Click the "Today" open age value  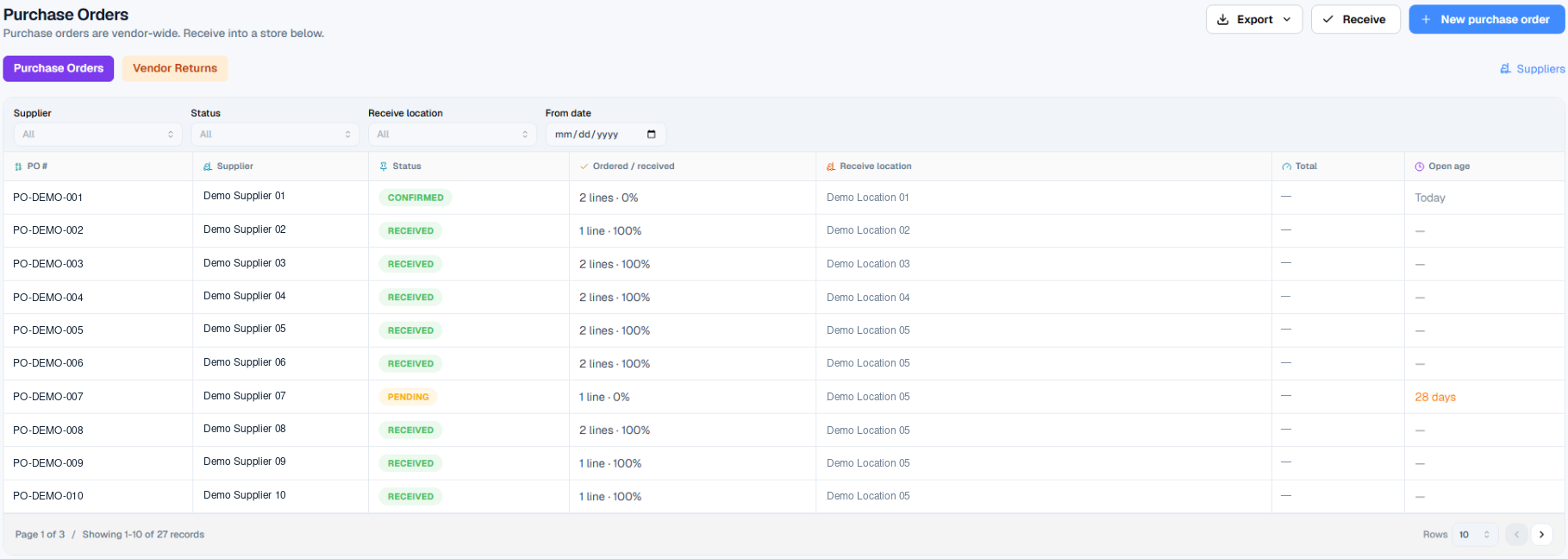pyautogui.click(x=1430, y=198)
